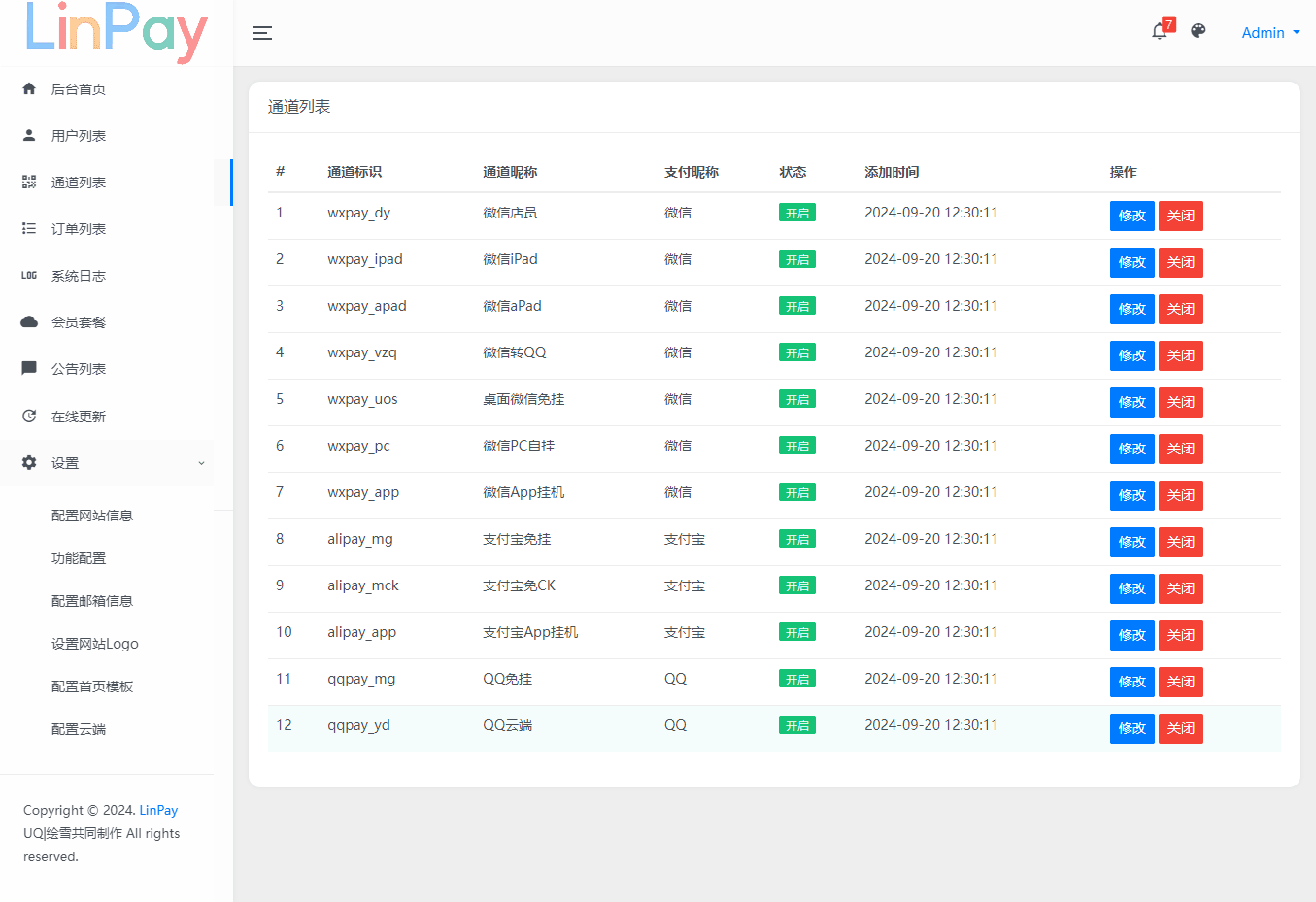Click 修改 for alipay_app row
The image size is (1316, 902).
tap(1132, 635)
